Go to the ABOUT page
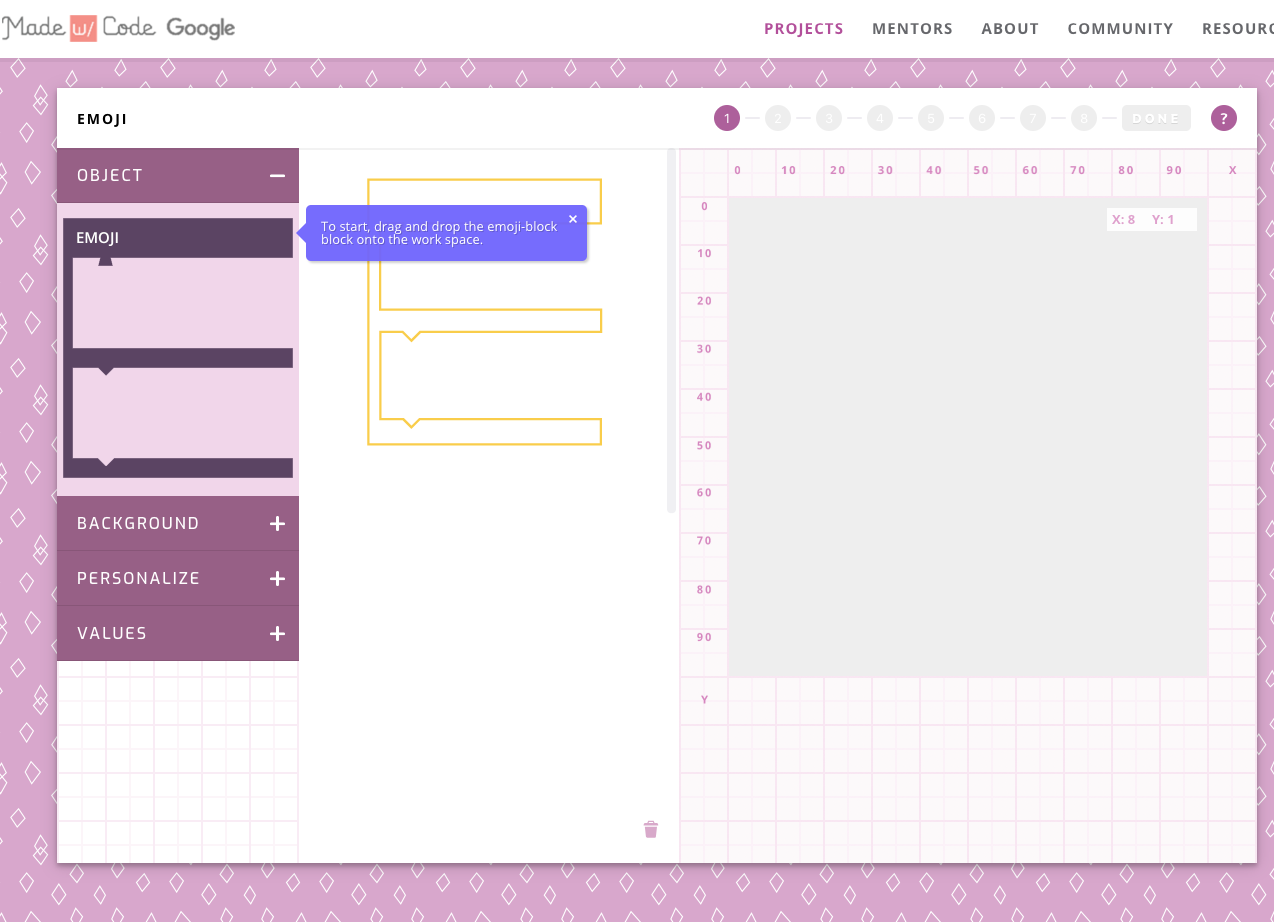Image resolution: width=1274 pixels, height=922 pixels. 1009,29
